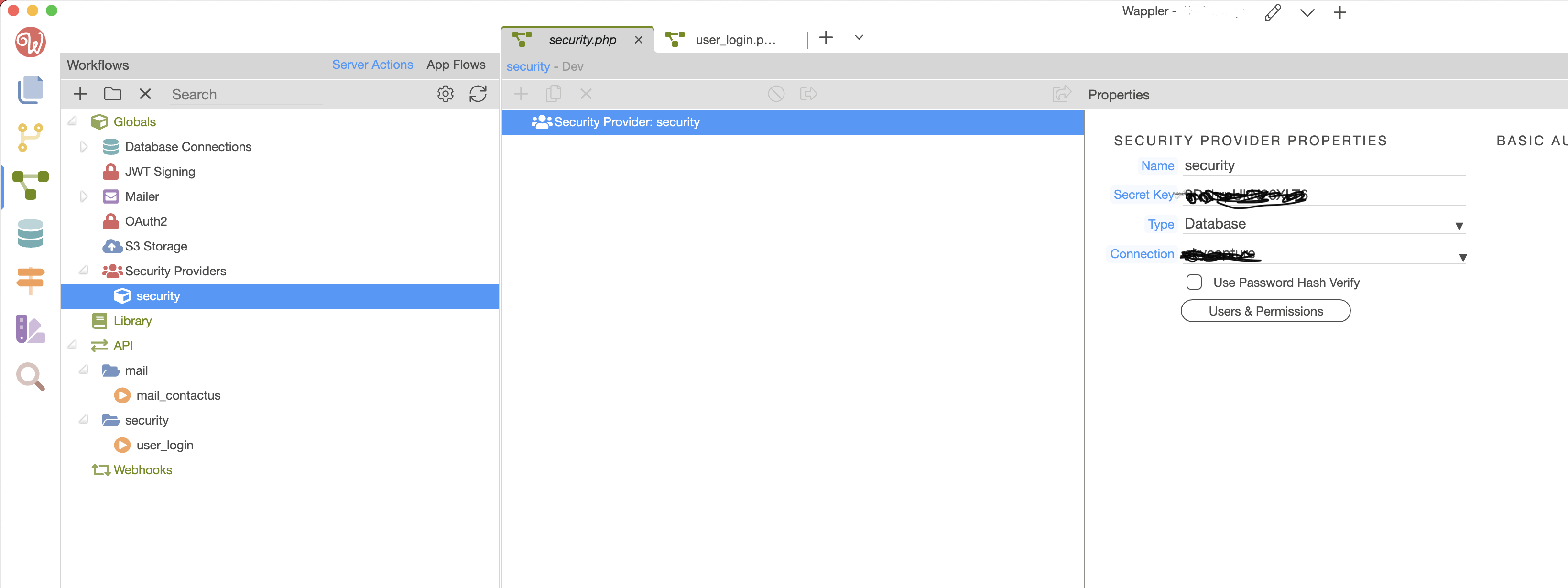Enable Use Password Hash Verify checkbox
The width and height of the screenshot is (1568, 588).
(1194, 283)
